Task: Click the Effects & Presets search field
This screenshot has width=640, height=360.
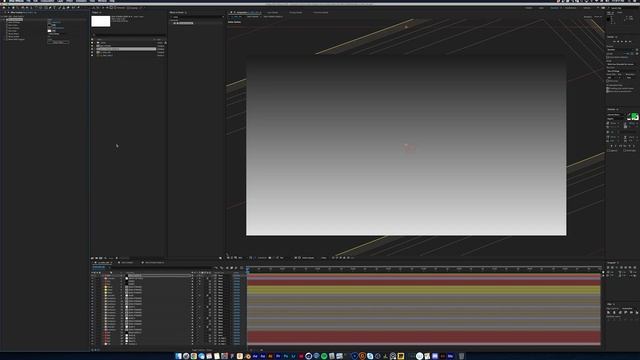Action: pyautogui.click(x=197, y=17)
